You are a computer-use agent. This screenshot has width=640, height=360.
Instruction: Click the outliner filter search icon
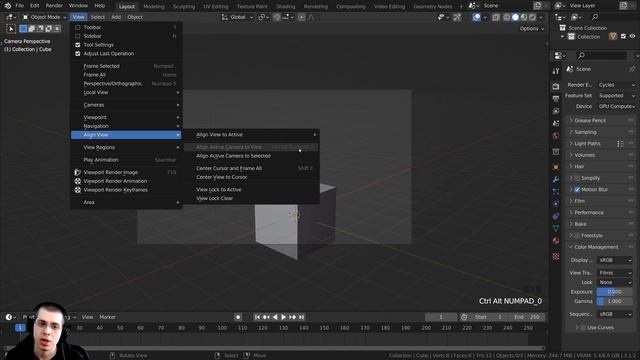[x=595, y=17]
